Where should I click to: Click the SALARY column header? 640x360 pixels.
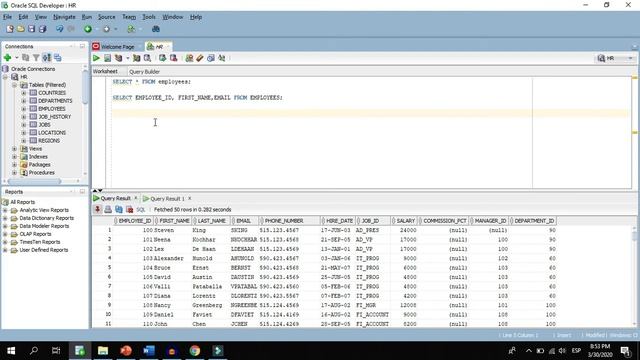tap(404, 221)
